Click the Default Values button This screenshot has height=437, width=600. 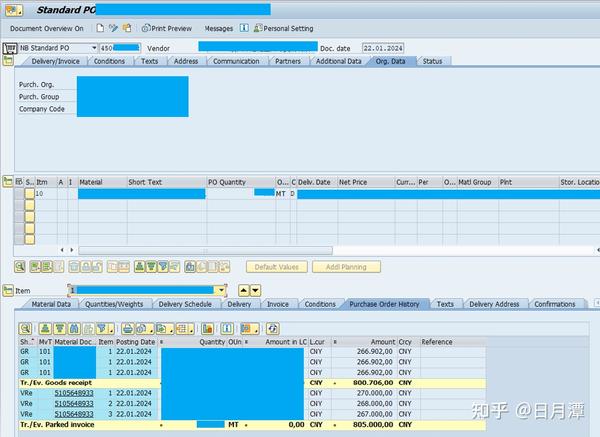click(277, 267)
